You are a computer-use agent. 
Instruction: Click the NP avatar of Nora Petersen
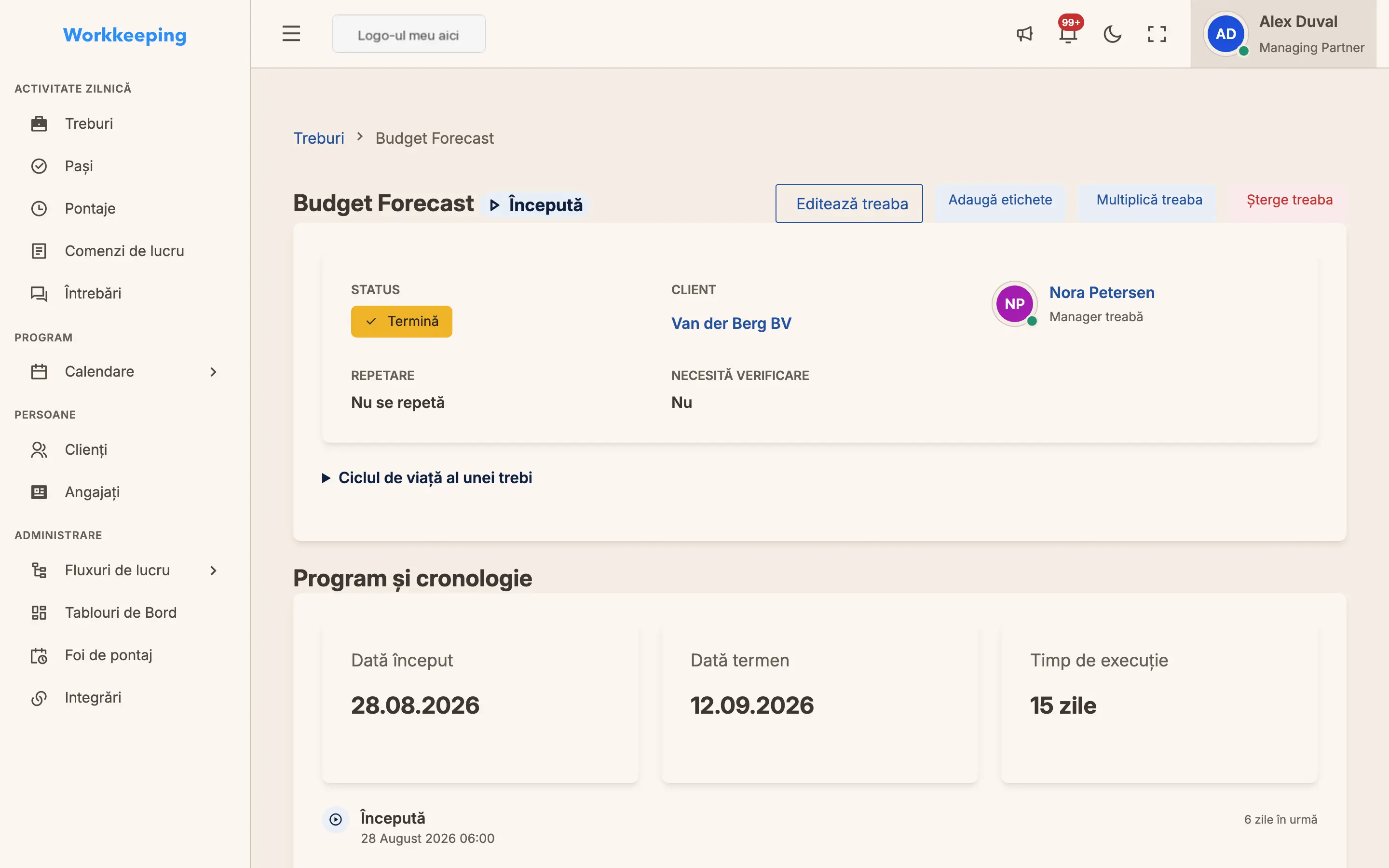(x=1014, y=304)
